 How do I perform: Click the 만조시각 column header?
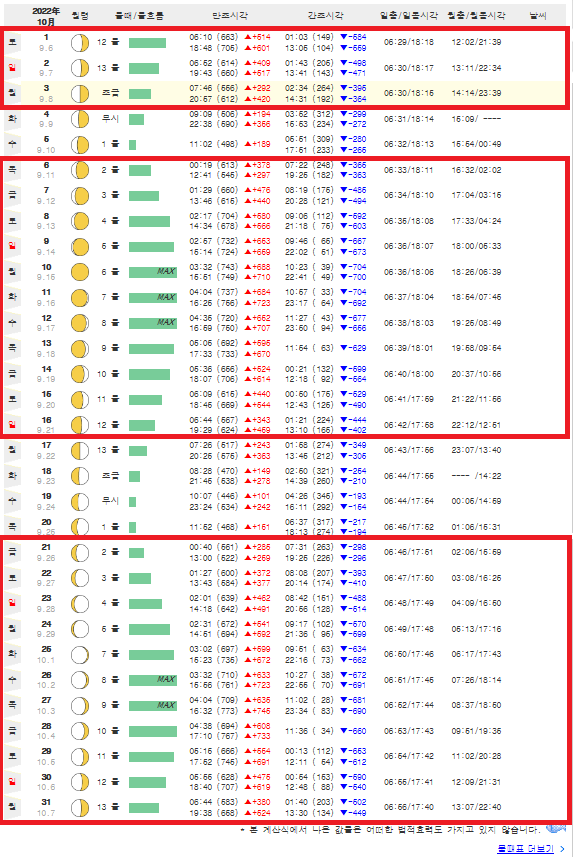(230, 16)
